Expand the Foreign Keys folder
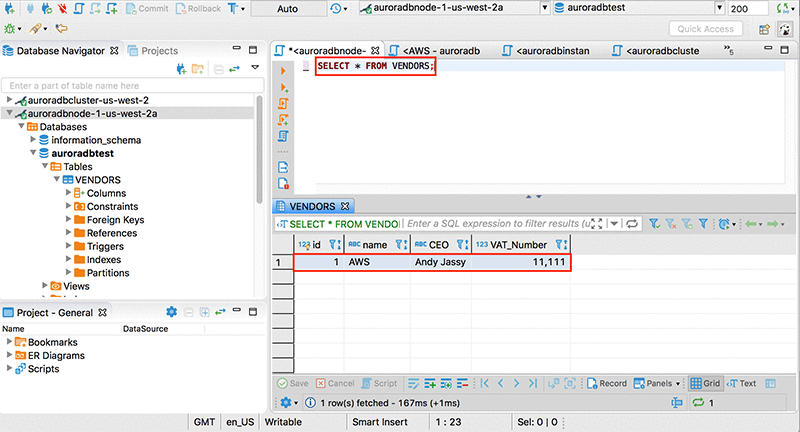This screenshot has height=432, width=800. pos(68,219)
